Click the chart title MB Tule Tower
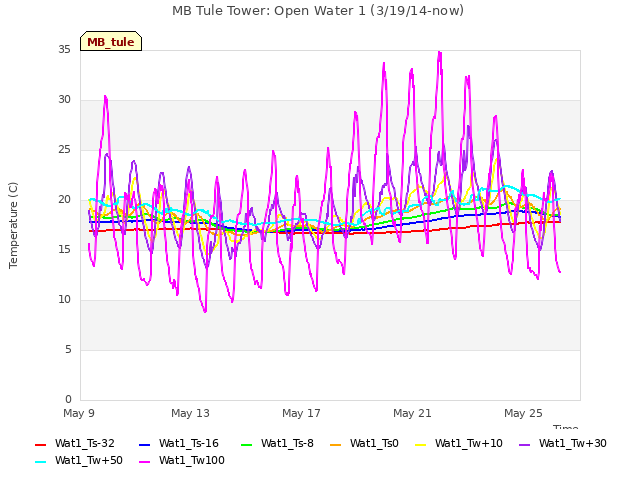This screenshot has height=480, width=640. (x=318, y=11)
